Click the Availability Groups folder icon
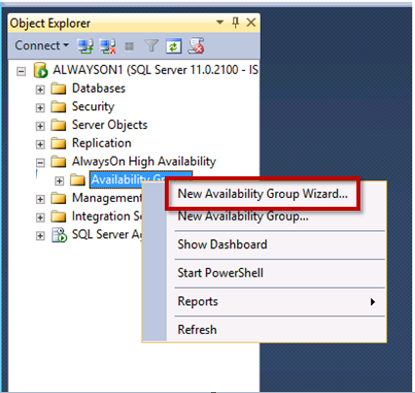This screenshot has height=393, width=415. pyautogui.click(x=78, y=180)
